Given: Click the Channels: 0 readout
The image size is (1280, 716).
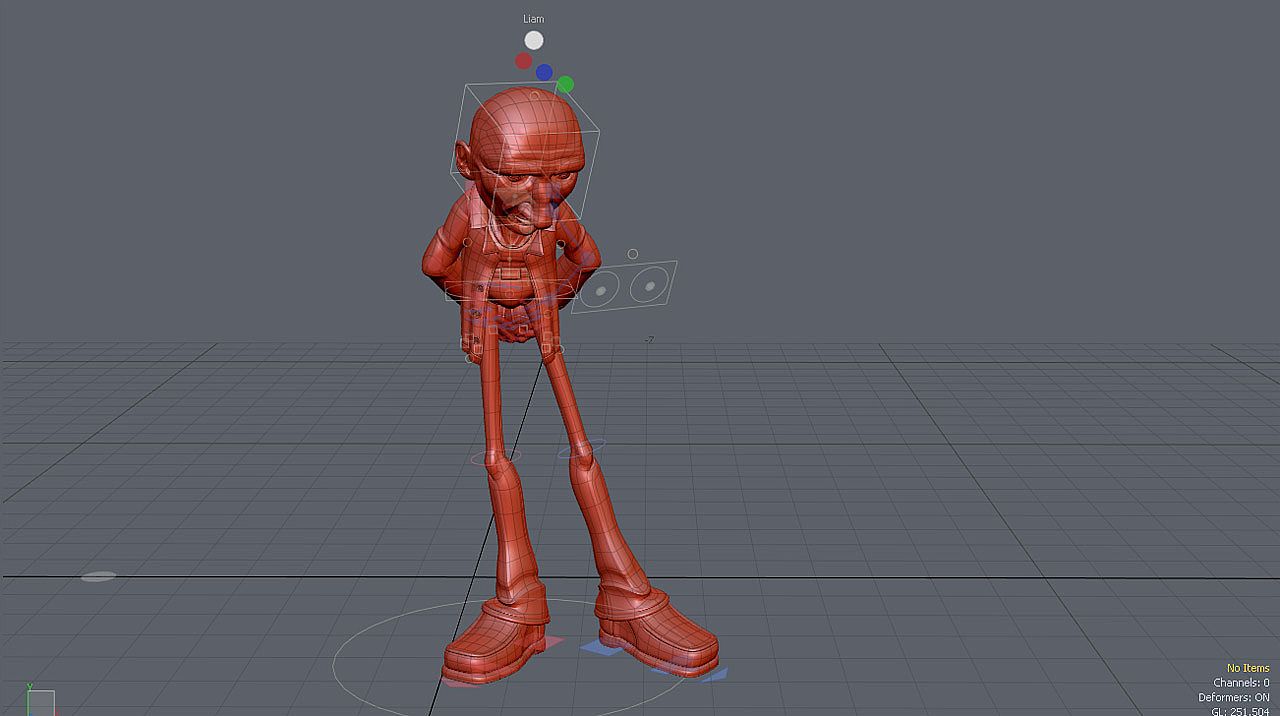Looking at the screenshot, I should tap(1241, 682).
